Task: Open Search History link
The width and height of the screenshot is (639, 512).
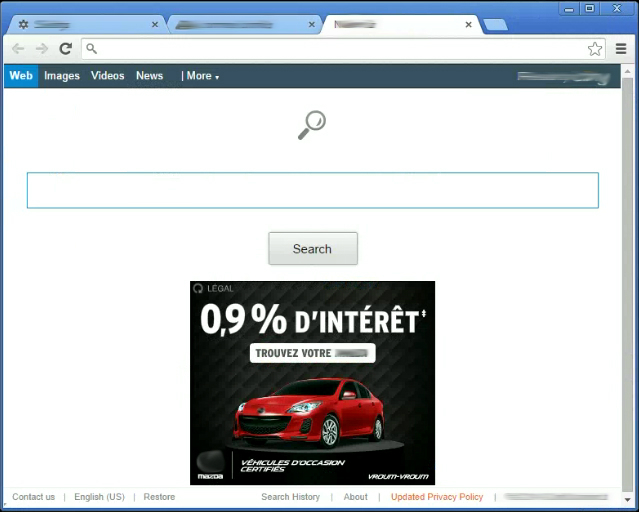Action: point(291,497)
